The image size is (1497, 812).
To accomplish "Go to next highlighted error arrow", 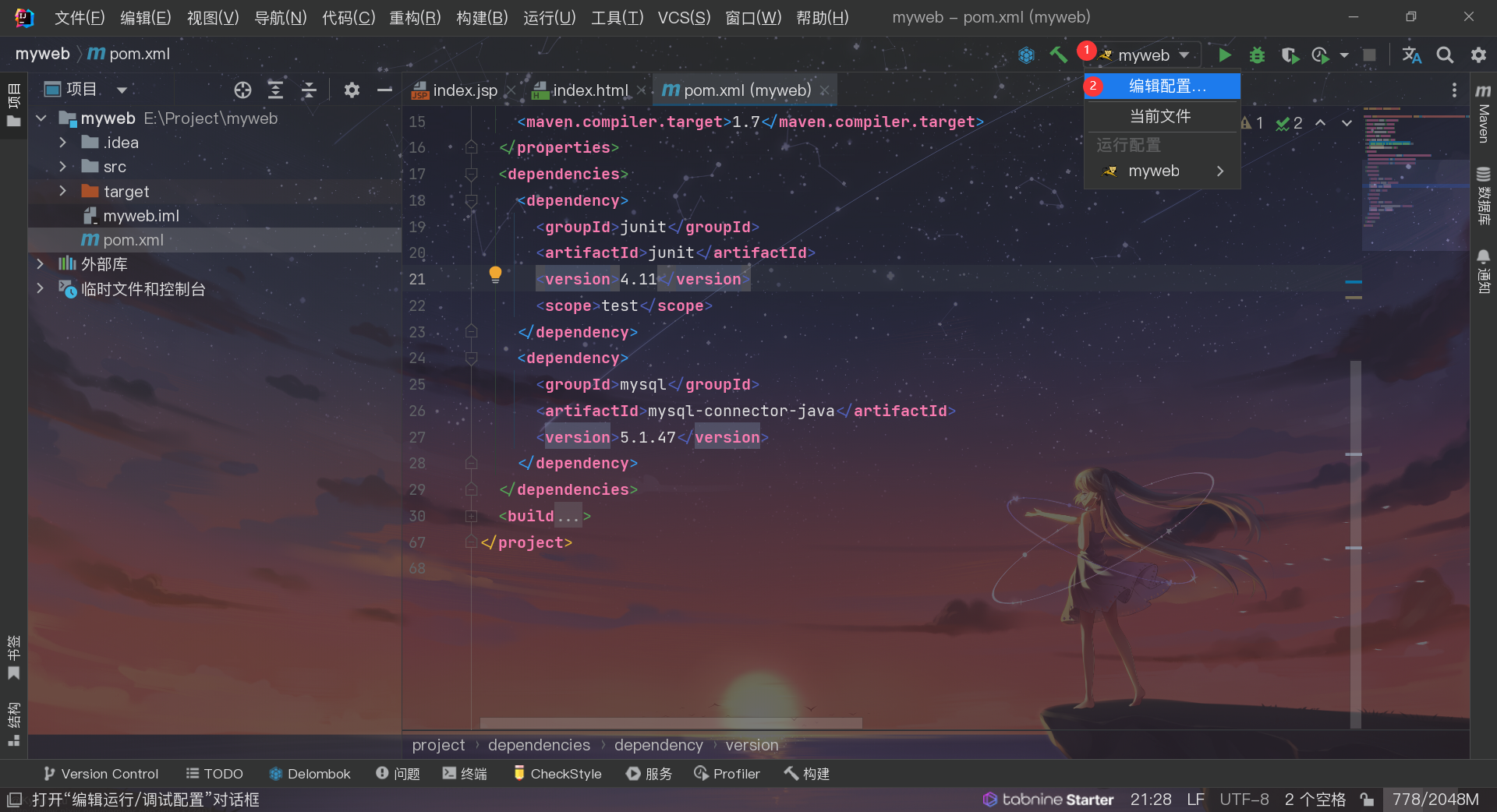I will pyautogui.click(x=1347, y=123).
